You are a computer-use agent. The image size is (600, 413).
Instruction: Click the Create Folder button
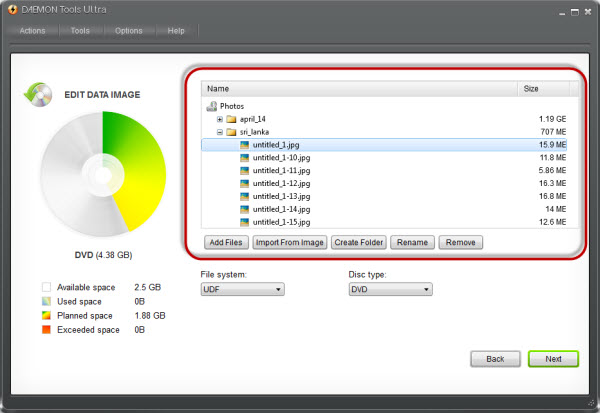(359, 242)
